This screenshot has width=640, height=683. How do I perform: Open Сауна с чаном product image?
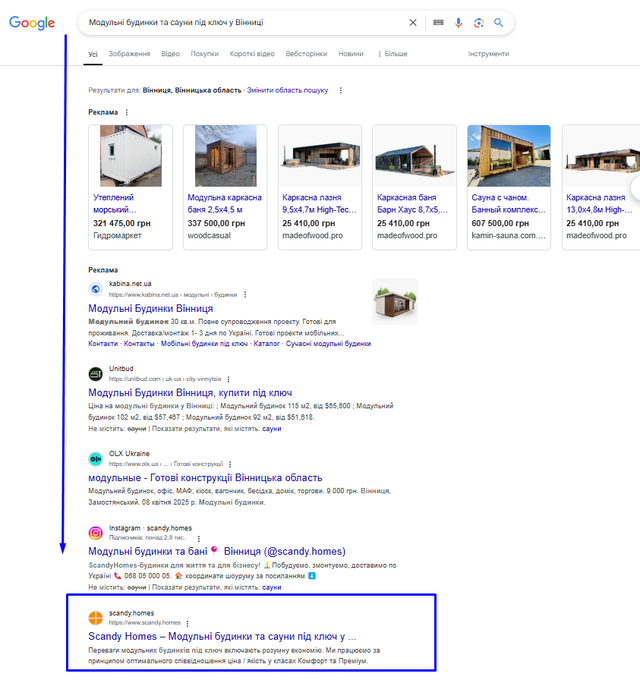[509, 156]
